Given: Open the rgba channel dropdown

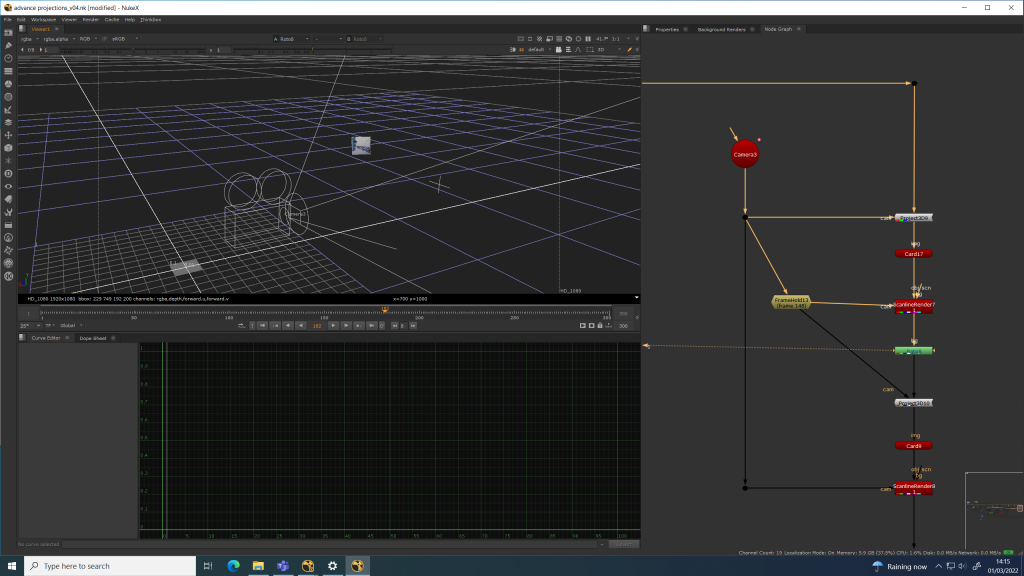Looking at the screenshot, I should [x=29, y=39].
